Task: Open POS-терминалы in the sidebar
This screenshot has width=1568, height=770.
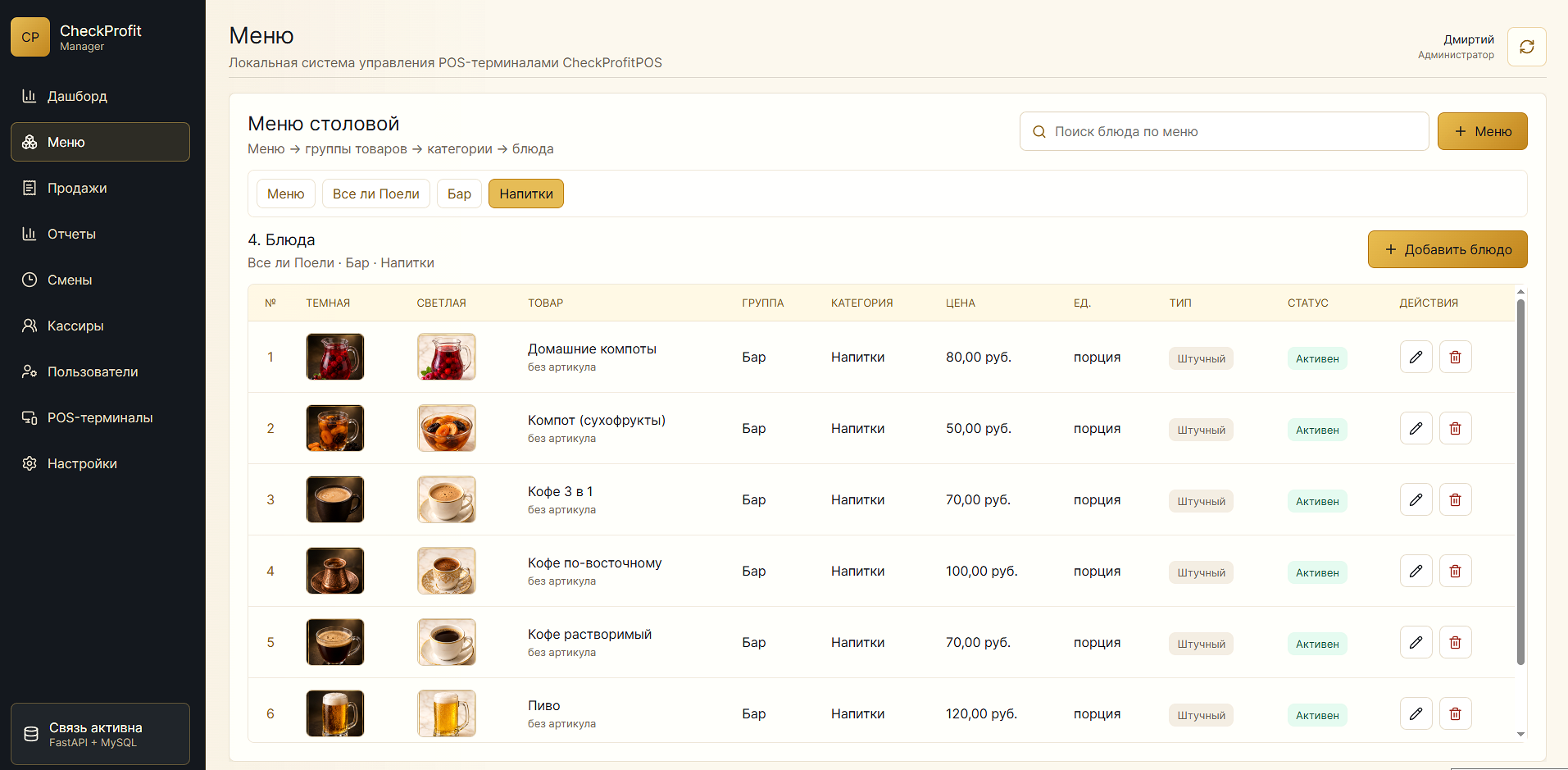Action: (100, 417)
